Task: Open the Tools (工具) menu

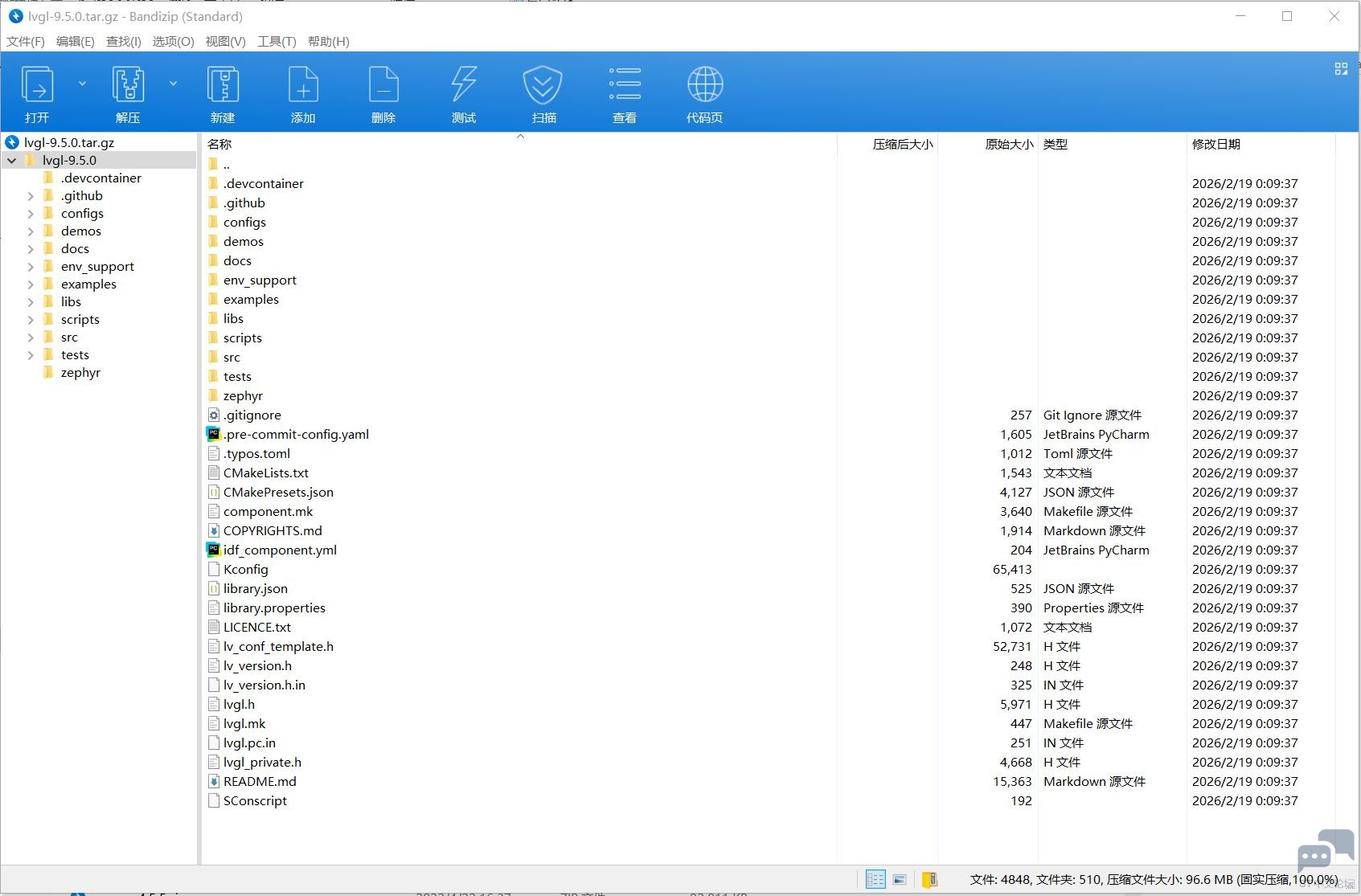Action: pos(277,42)
